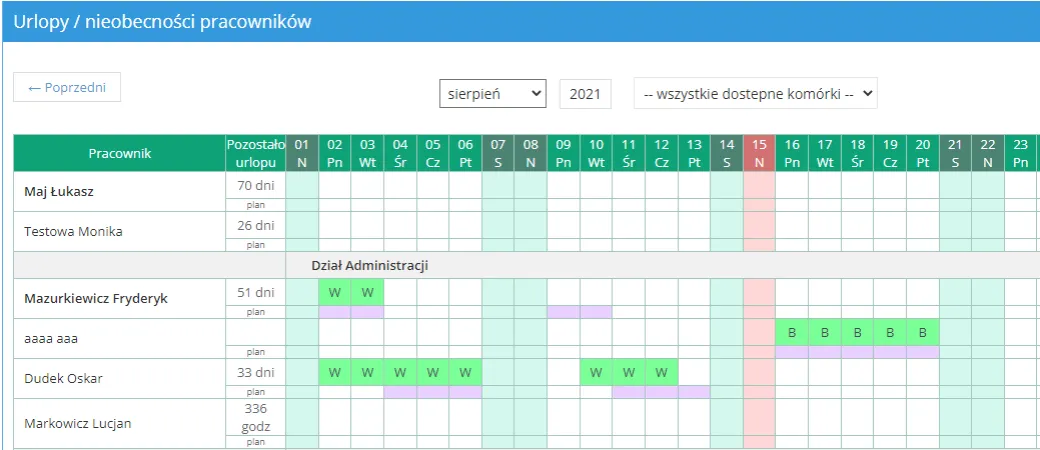
Task: Click the Dział Administracji group row
Action: (370, 265)
